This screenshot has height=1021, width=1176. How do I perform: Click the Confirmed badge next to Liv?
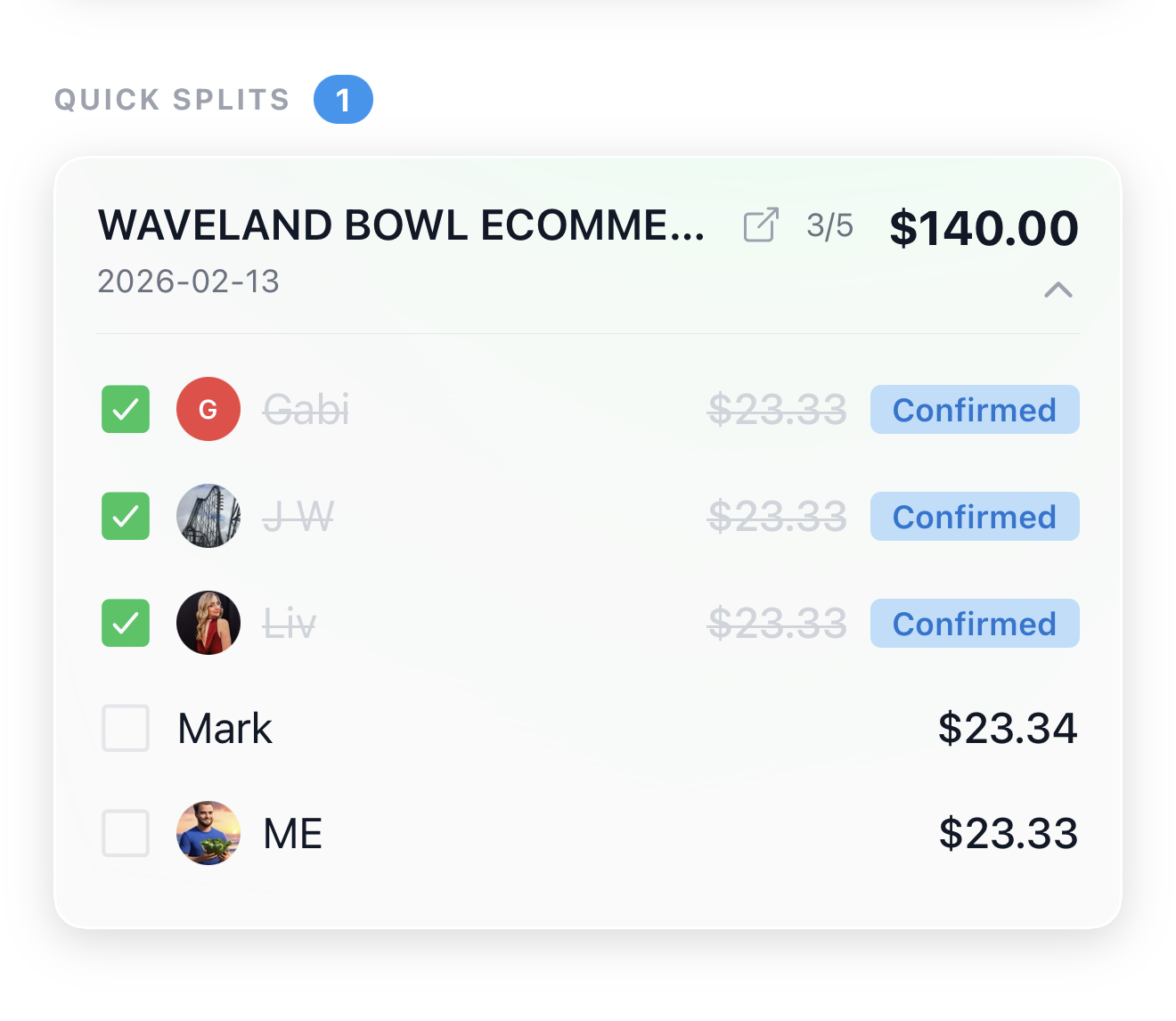[975, 623]
